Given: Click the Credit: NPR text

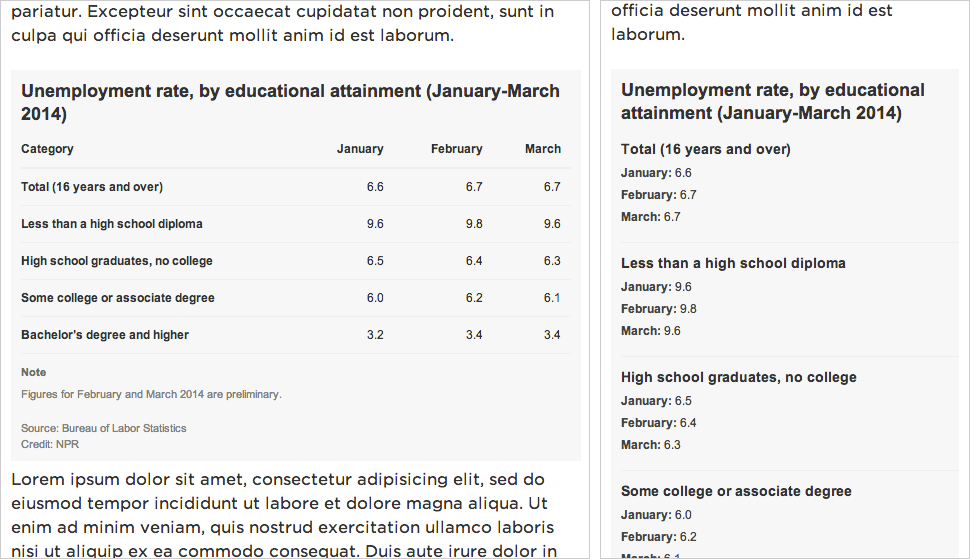Looking at the screenshot, I should tap(49, 444).
